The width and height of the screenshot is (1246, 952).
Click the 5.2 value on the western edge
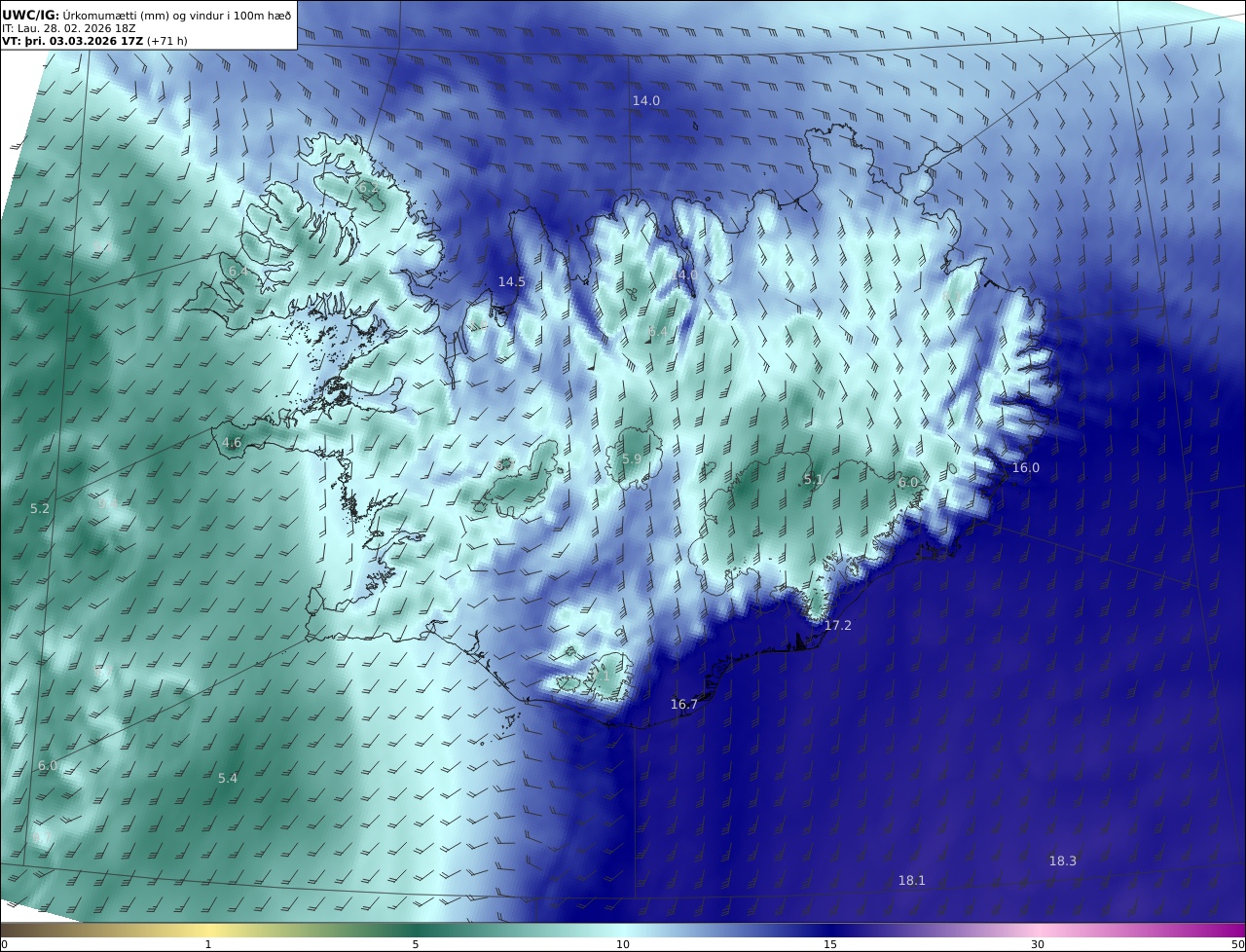point(40,508)
